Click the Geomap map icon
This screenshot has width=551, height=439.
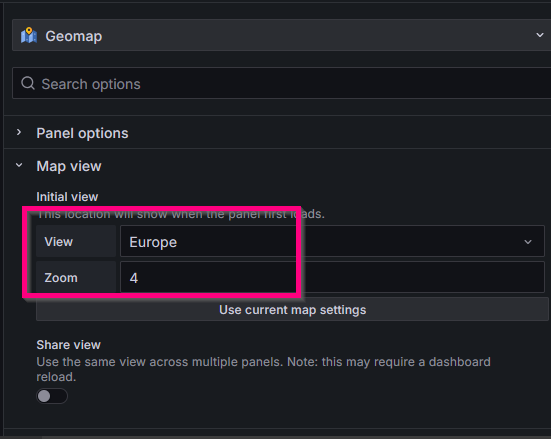point(29,35)
